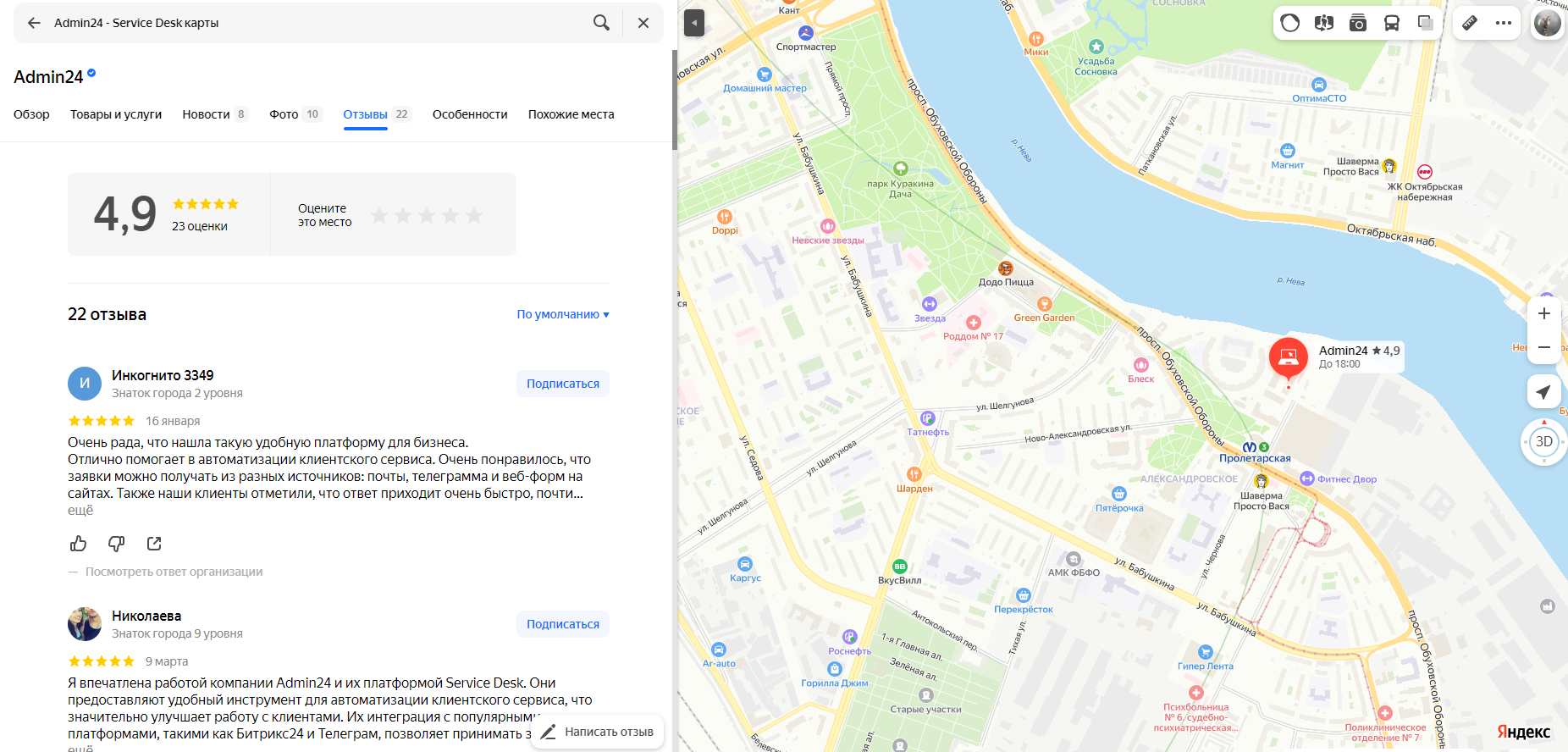Image resolution: width=1568 pixels, height=752 pixels.
Task: Go back using the arrow
Action: tap(34, 23)
